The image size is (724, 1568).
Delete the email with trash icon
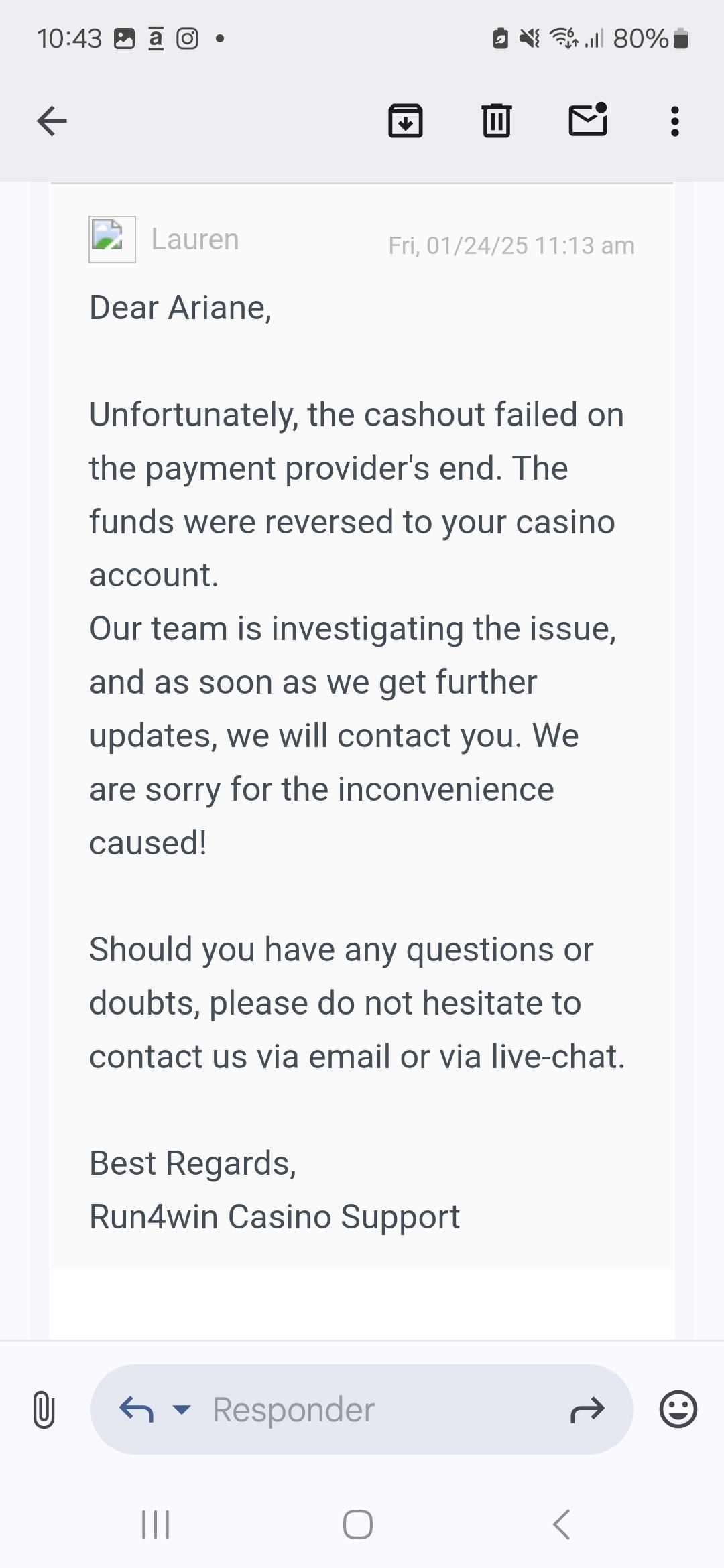click(497, 121)
